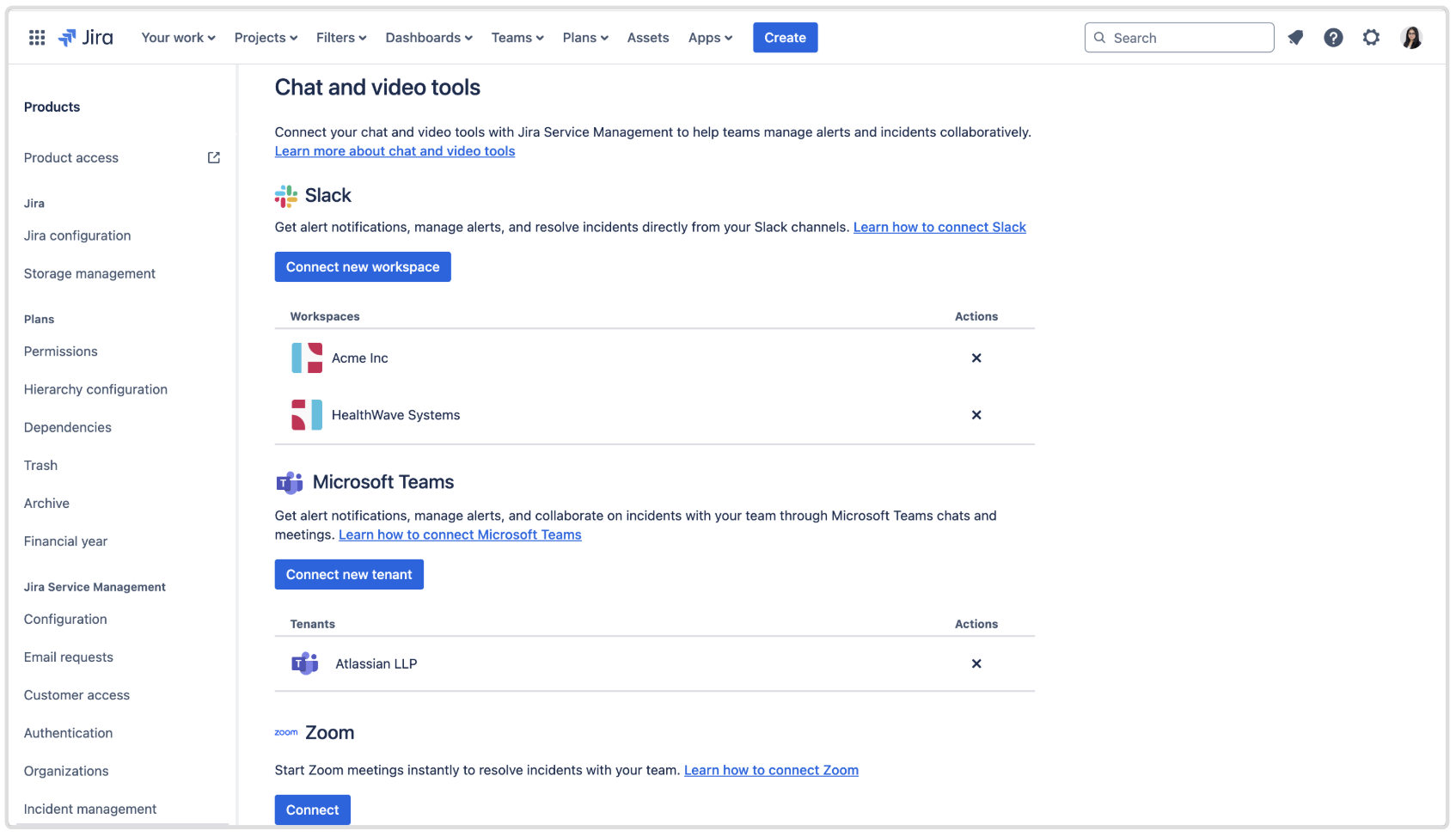
Task: Click the Connect new tenant button
Action: point(349,574)
